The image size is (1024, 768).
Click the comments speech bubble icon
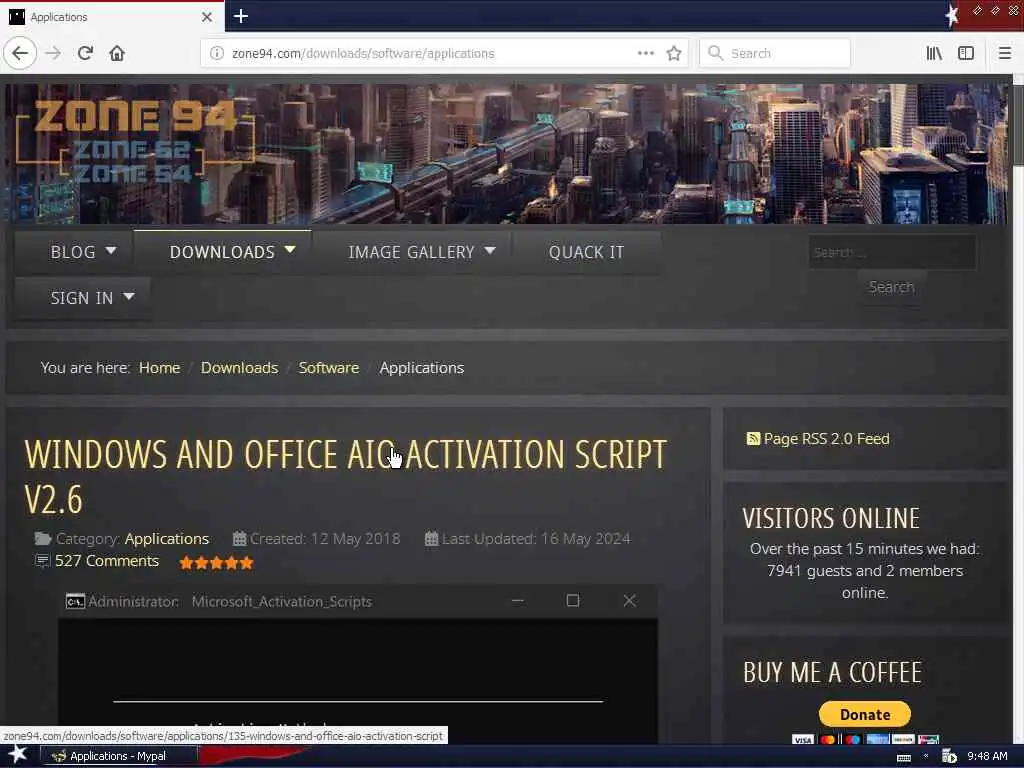[x=42, y=561]
